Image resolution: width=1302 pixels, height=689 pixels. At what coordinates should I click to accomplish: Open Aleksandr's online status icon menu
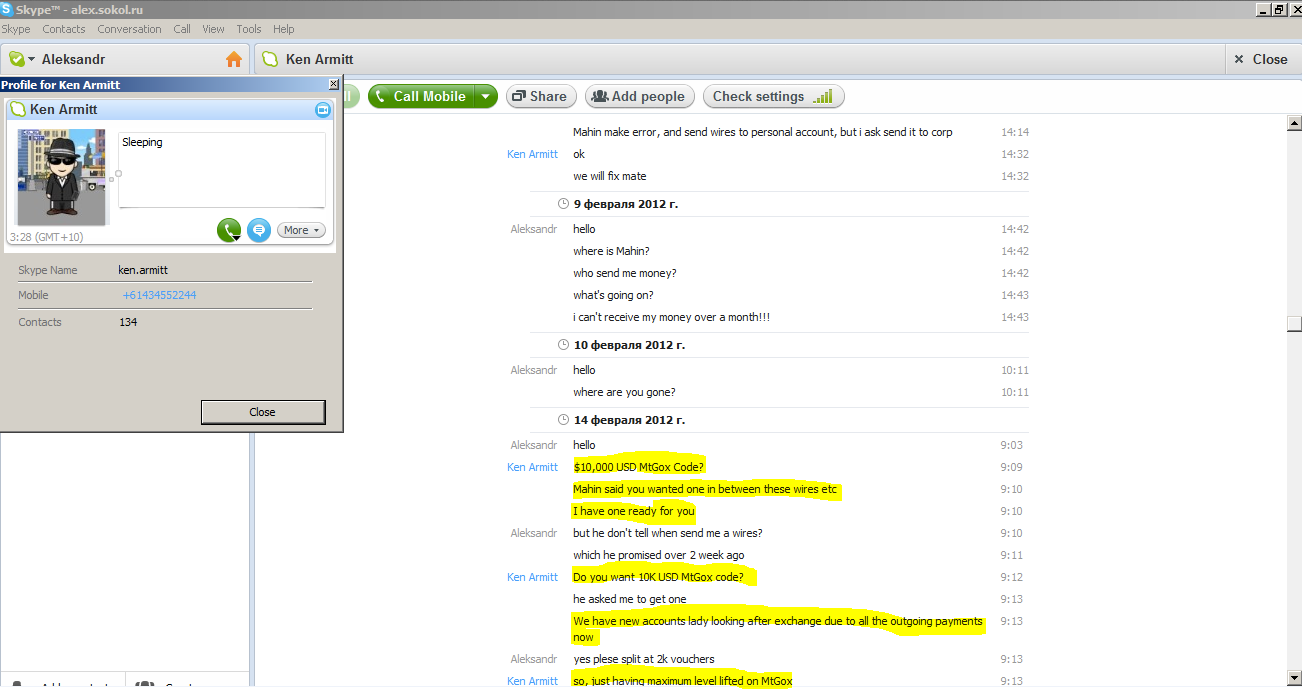coord(22,59)
